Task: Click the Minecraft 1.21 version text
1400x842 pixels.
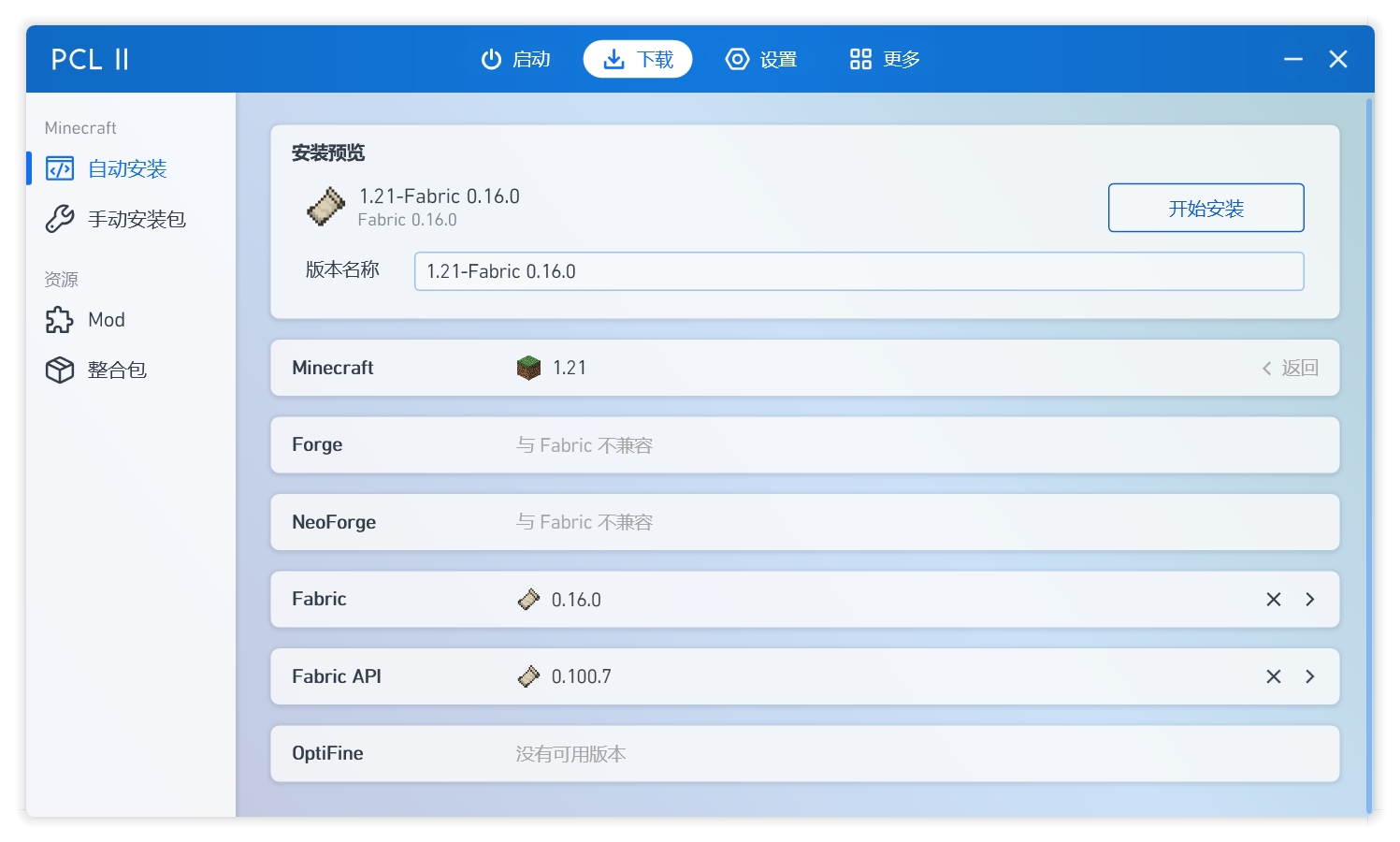Action: pyautogui.click(x=570, y=368)
